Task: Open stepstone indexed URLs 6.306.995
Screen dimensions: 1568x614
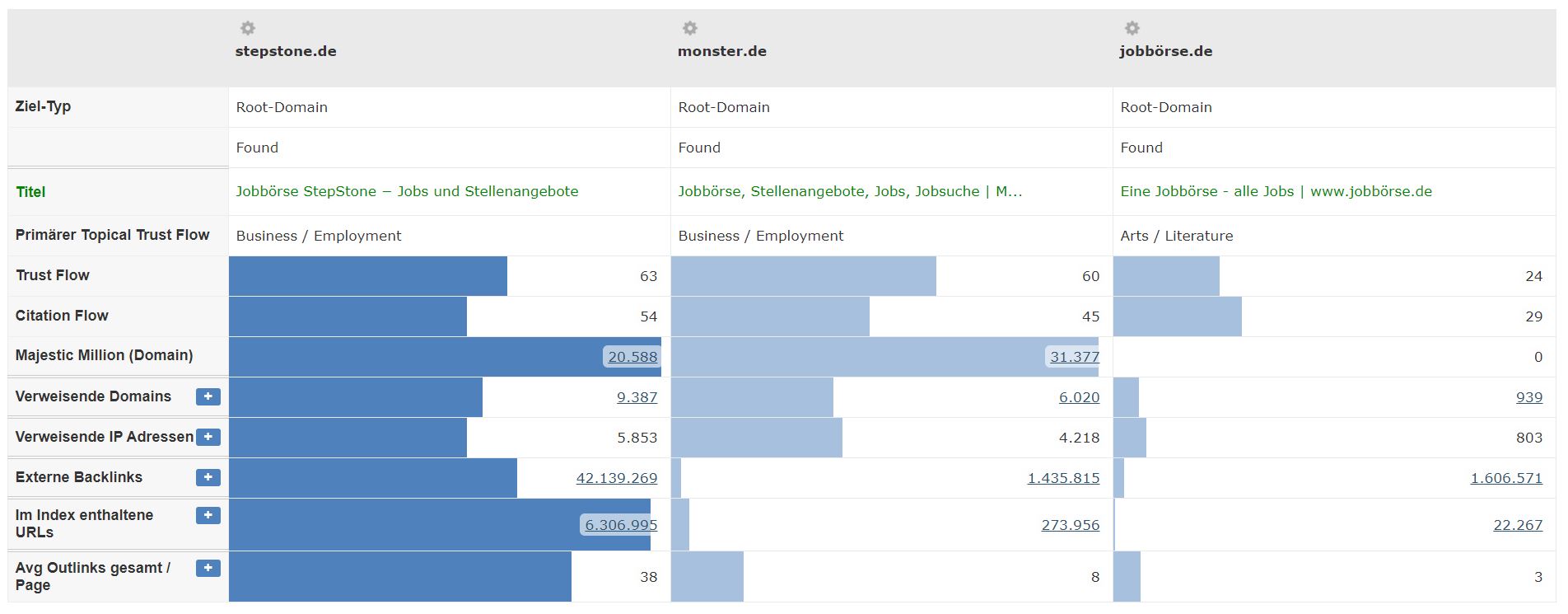Action: pyautogui.click(x=621, y=525)
